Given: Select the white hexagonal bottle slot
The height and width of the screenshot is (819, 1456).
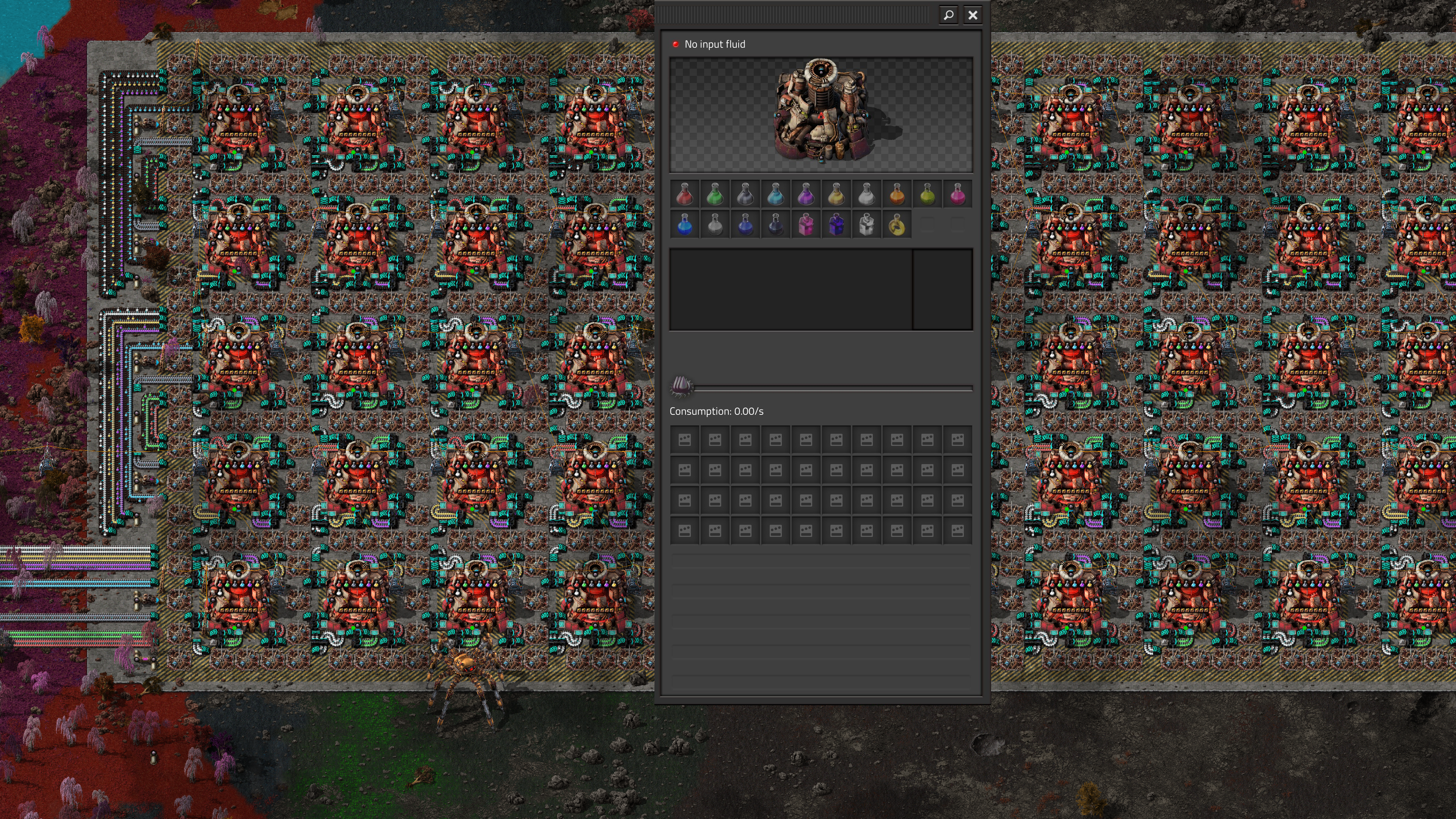Looking at the screenshot, I should click(866, 225).
